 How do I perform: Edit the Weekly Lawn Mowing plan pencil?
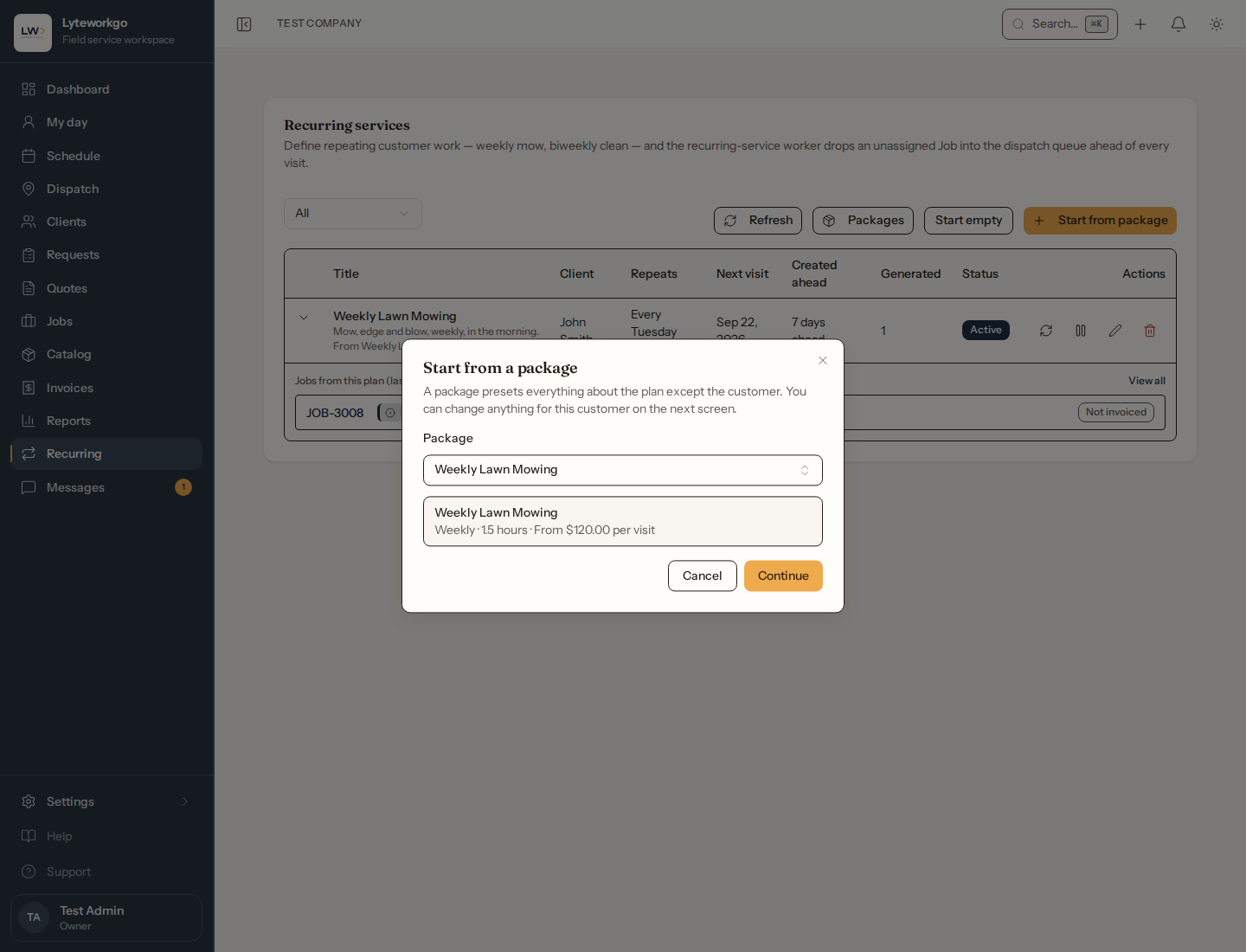click(x=1115, y=331)
